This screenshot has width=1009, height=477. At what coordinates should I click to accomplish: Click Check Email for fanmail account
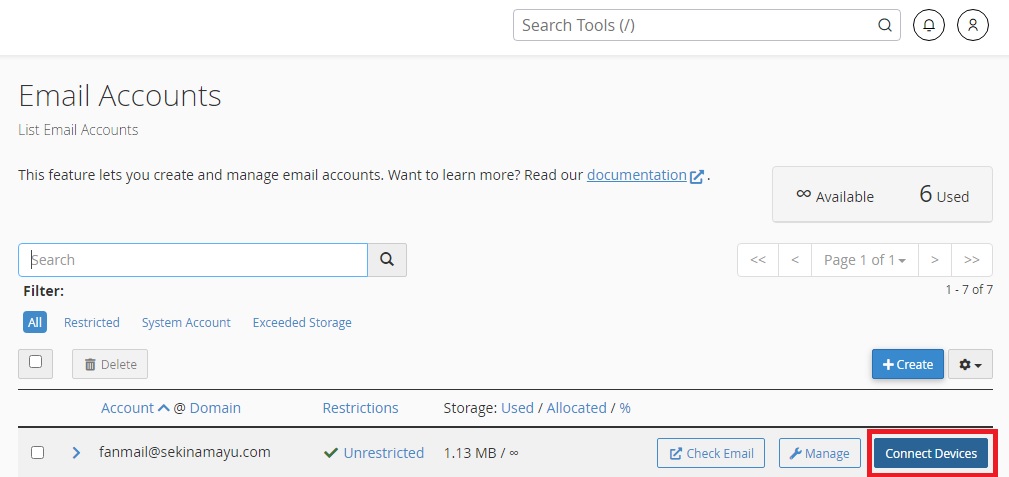pos(710,453)
